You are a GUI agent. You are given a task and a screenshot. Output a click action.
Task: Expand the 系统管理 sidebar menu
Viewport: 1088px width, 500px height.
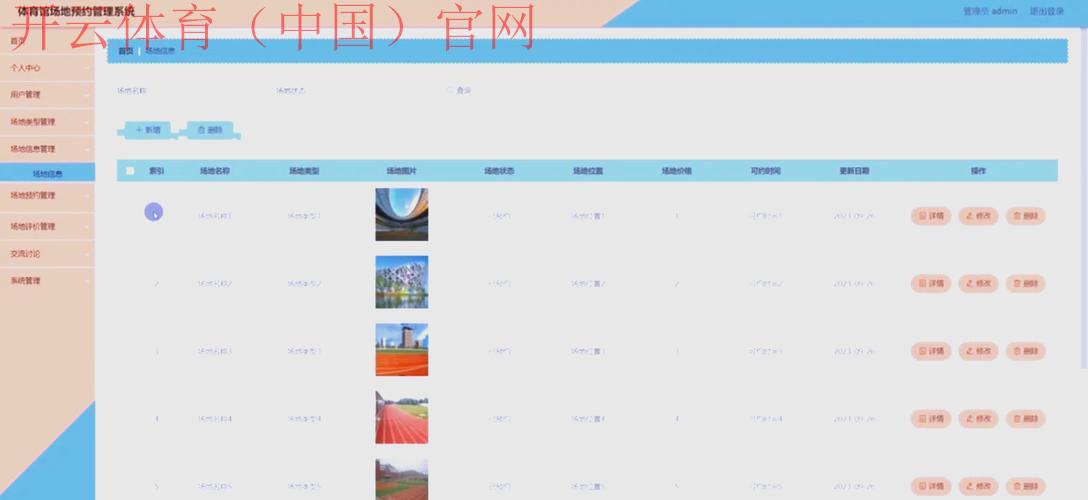(47, 280)
